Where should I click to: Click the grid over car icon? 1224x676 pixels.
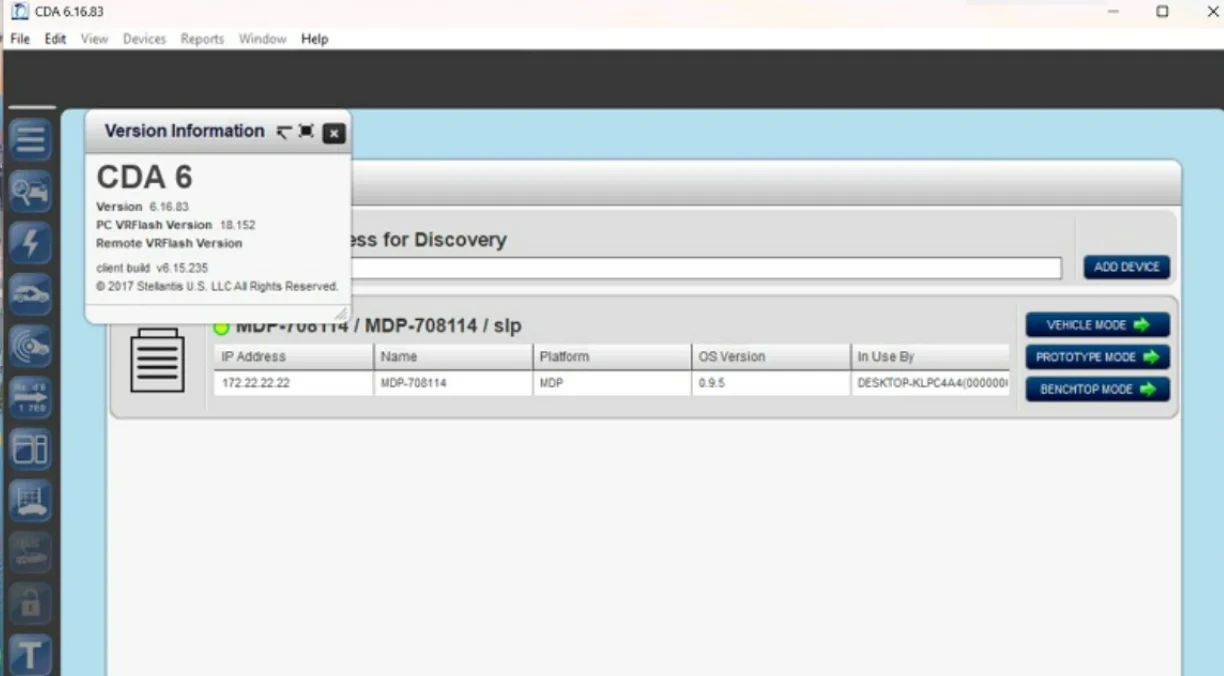pyautogui.click(x=30, y=500)
